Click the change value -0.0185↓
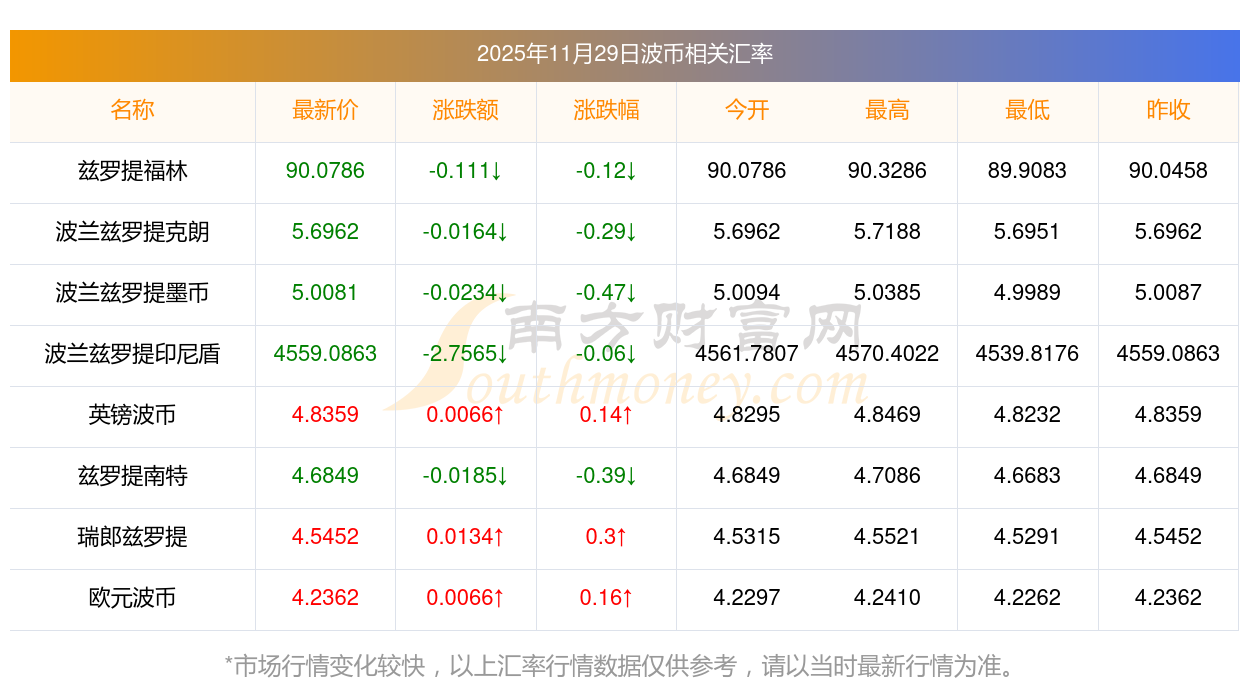Screen dimensions: 1250x697 click(x=466, y=476)
